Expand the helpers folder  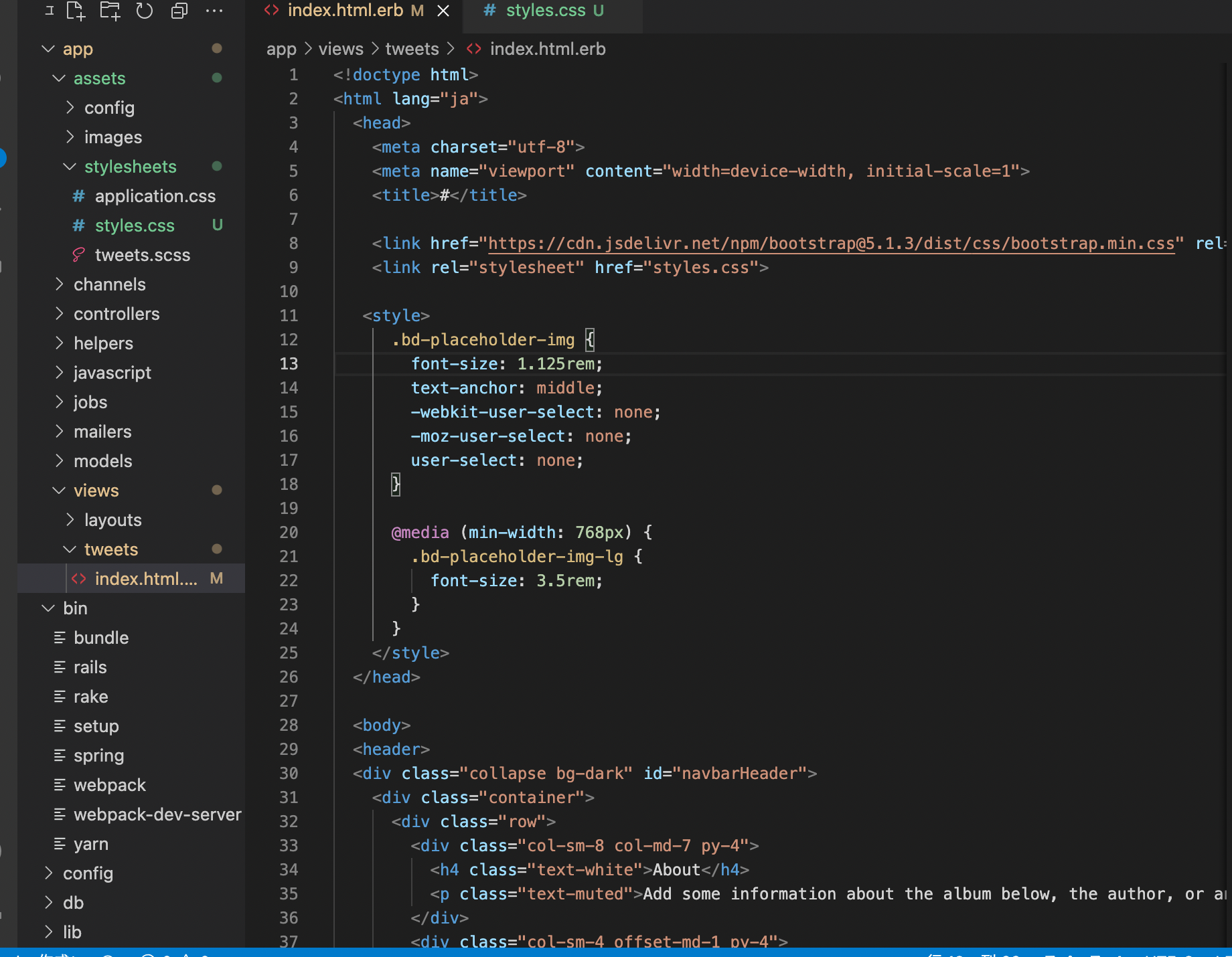tap(59, 343)
